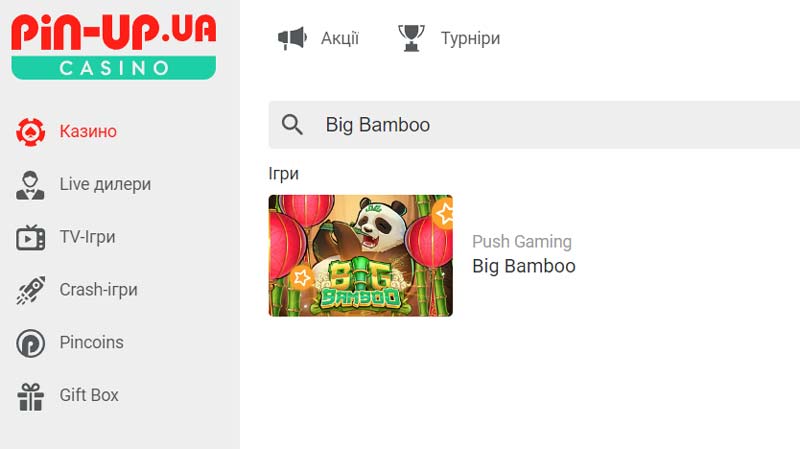
Task: Click the red casino chip icon
Action: (30, 132)
